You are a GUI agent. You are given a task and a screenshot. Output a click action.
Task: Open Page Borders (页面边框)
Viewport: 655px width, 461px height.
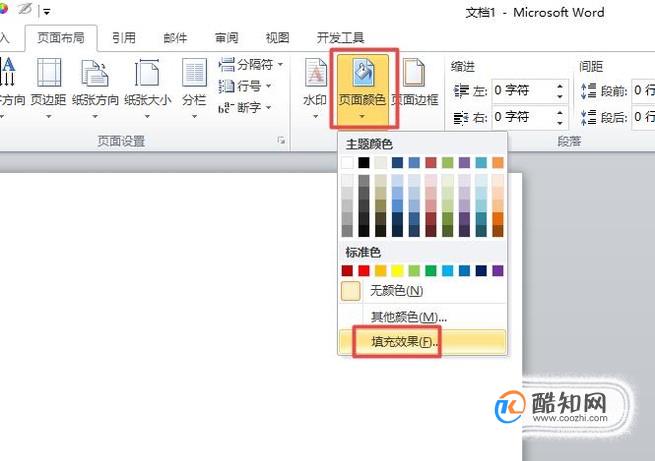[x=415, y=84]
